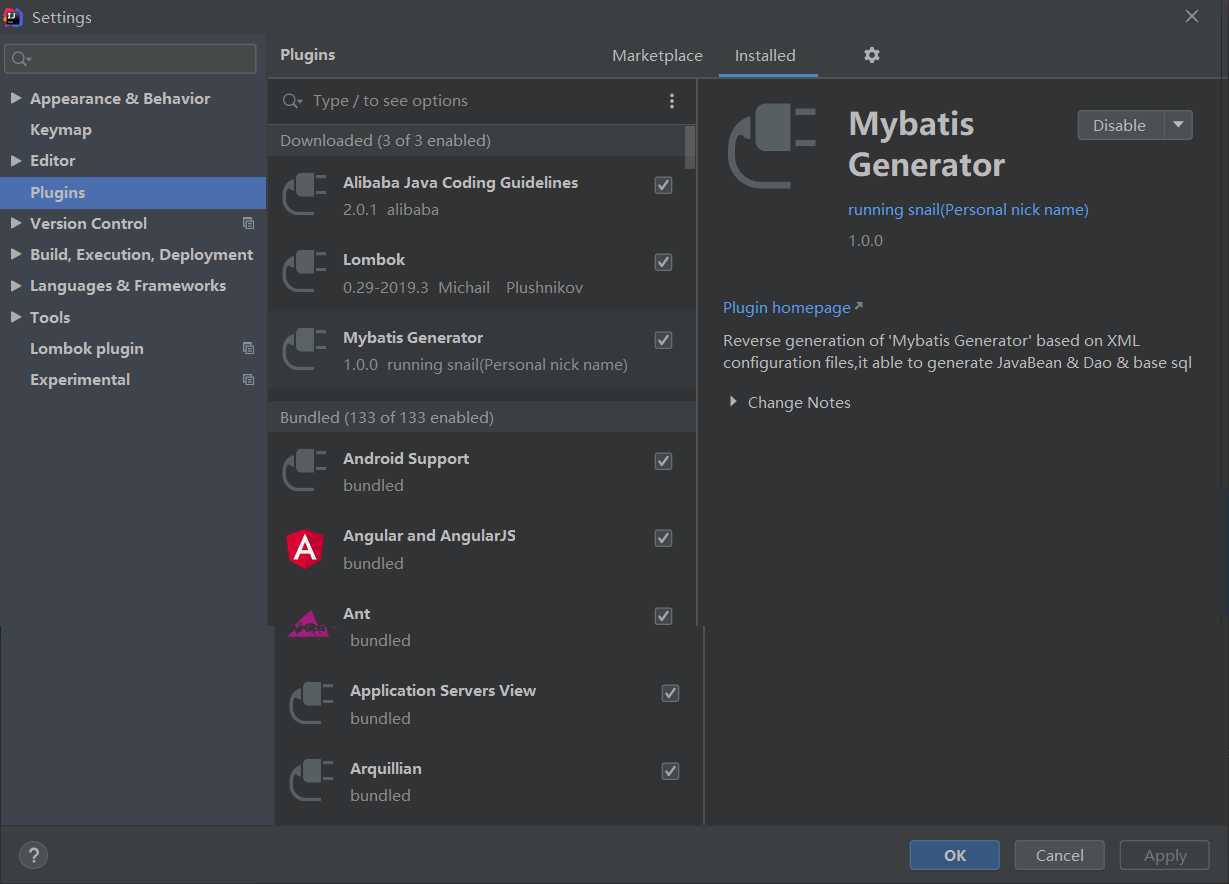Toggle the Mybatis Generator plugin checkbox

(x=663, y=340)
